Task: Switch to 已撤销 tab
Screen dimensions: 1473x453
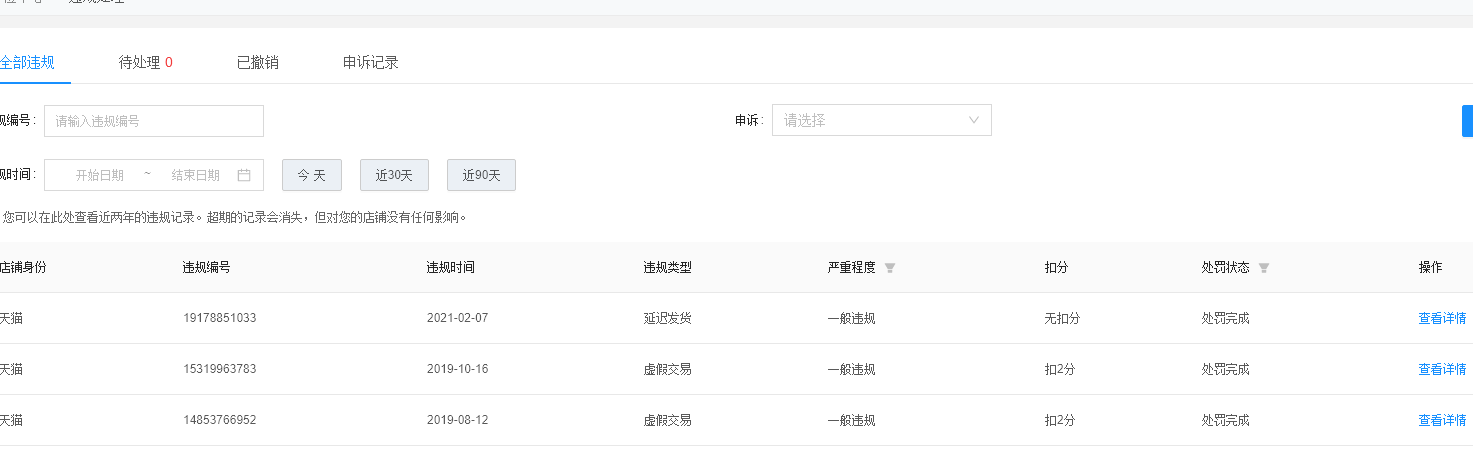Action: coord(258,62)
